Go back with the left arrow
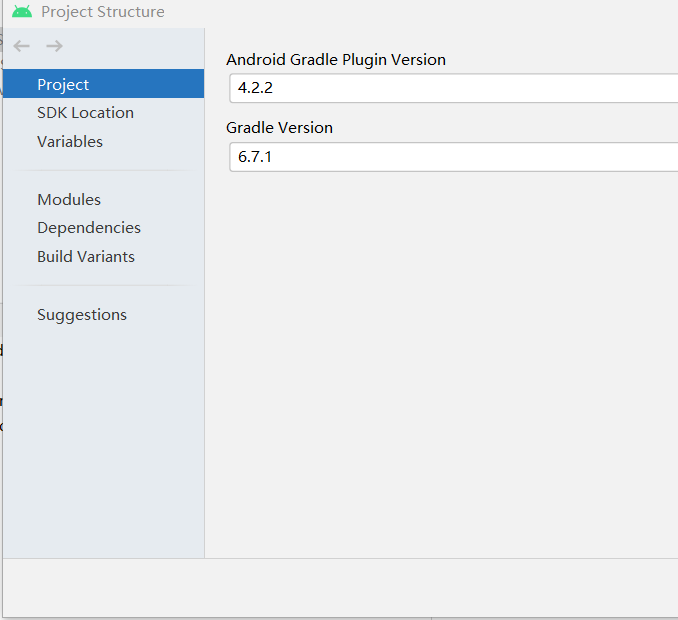 (x=22, y=46)
